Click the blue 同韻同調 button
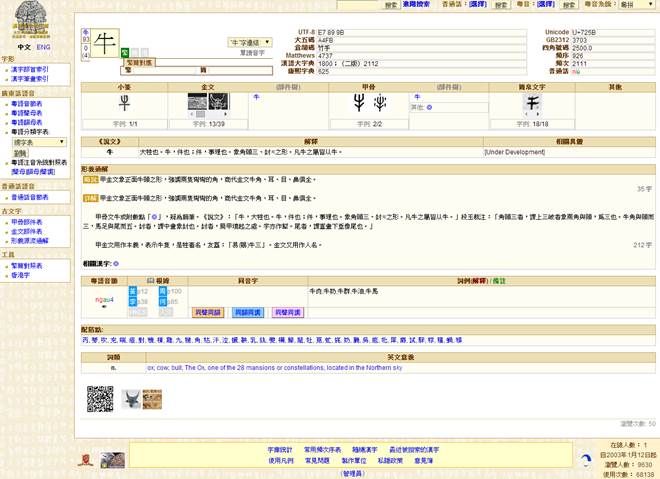Image resolution: width=660 pixels, height=479 pixels. [x=247, y=313]
